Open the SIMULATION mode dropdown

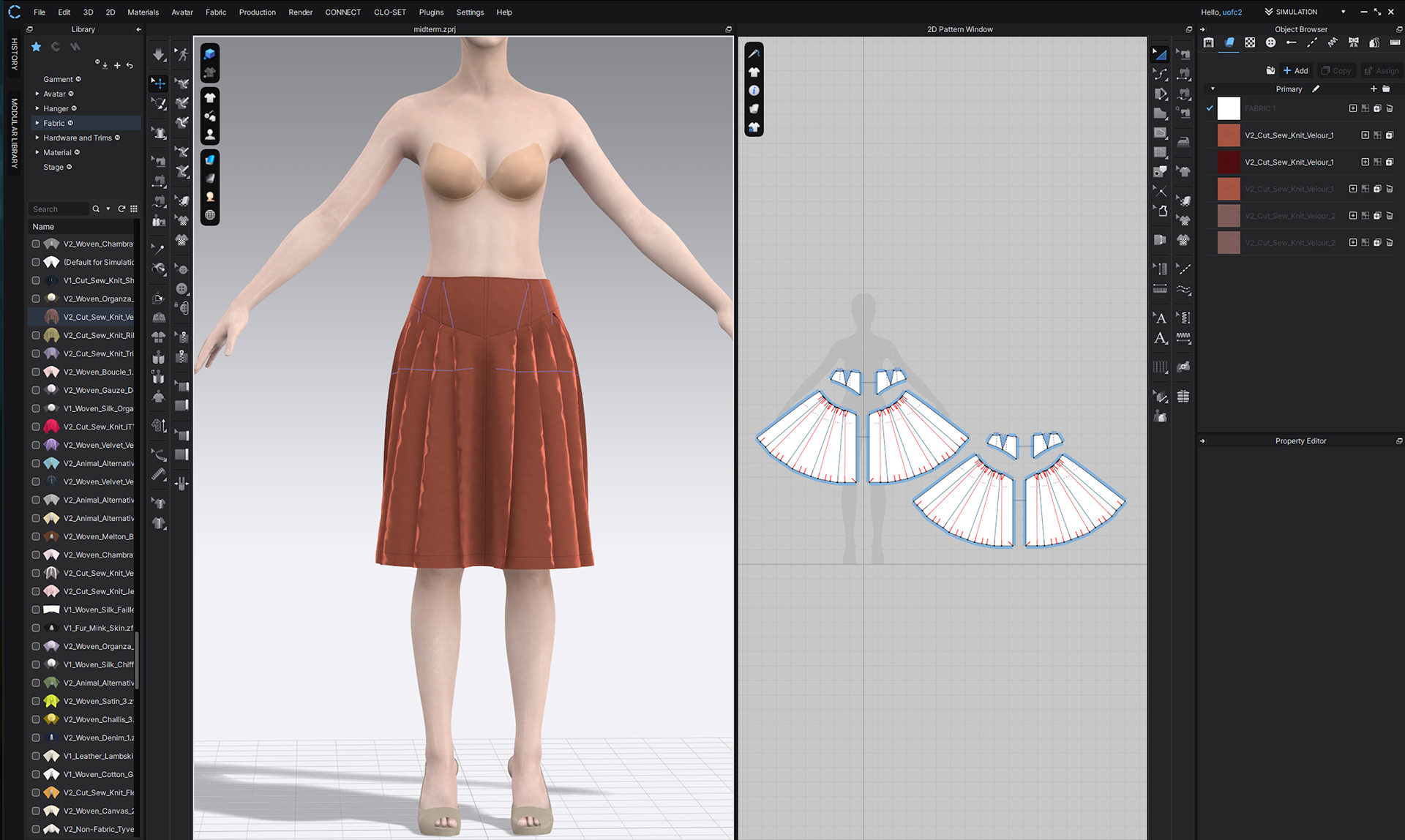1343,12
